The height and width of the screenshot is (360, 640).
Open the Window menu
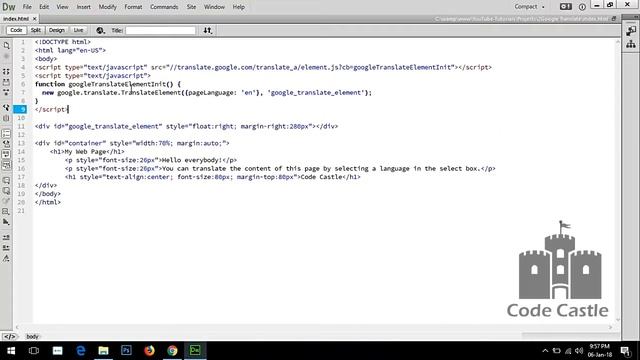coord(214,7)
